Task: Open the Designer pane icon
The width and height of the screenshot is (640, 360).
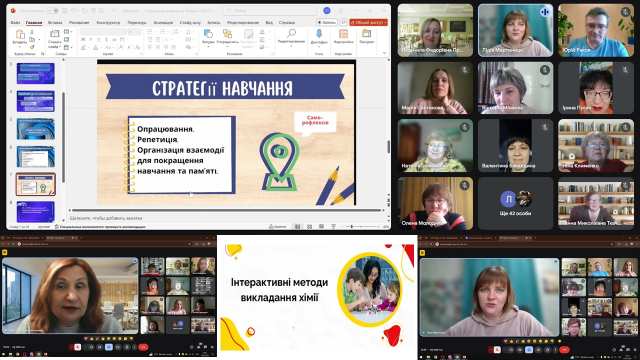Action: (367, 37)
